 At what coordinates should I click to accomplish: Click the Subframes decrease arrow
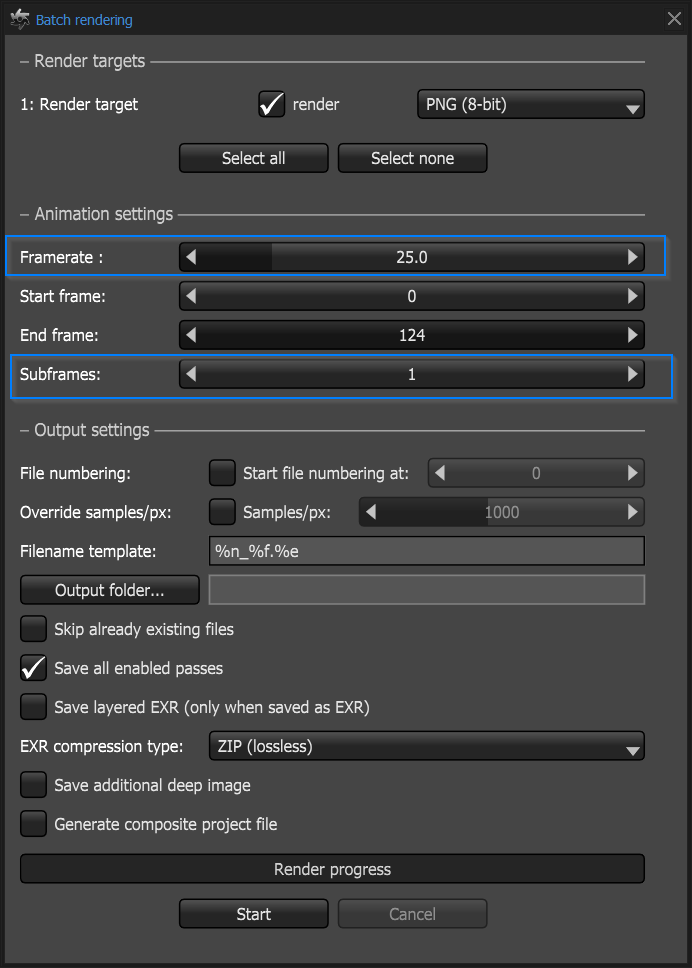(191, 374)
